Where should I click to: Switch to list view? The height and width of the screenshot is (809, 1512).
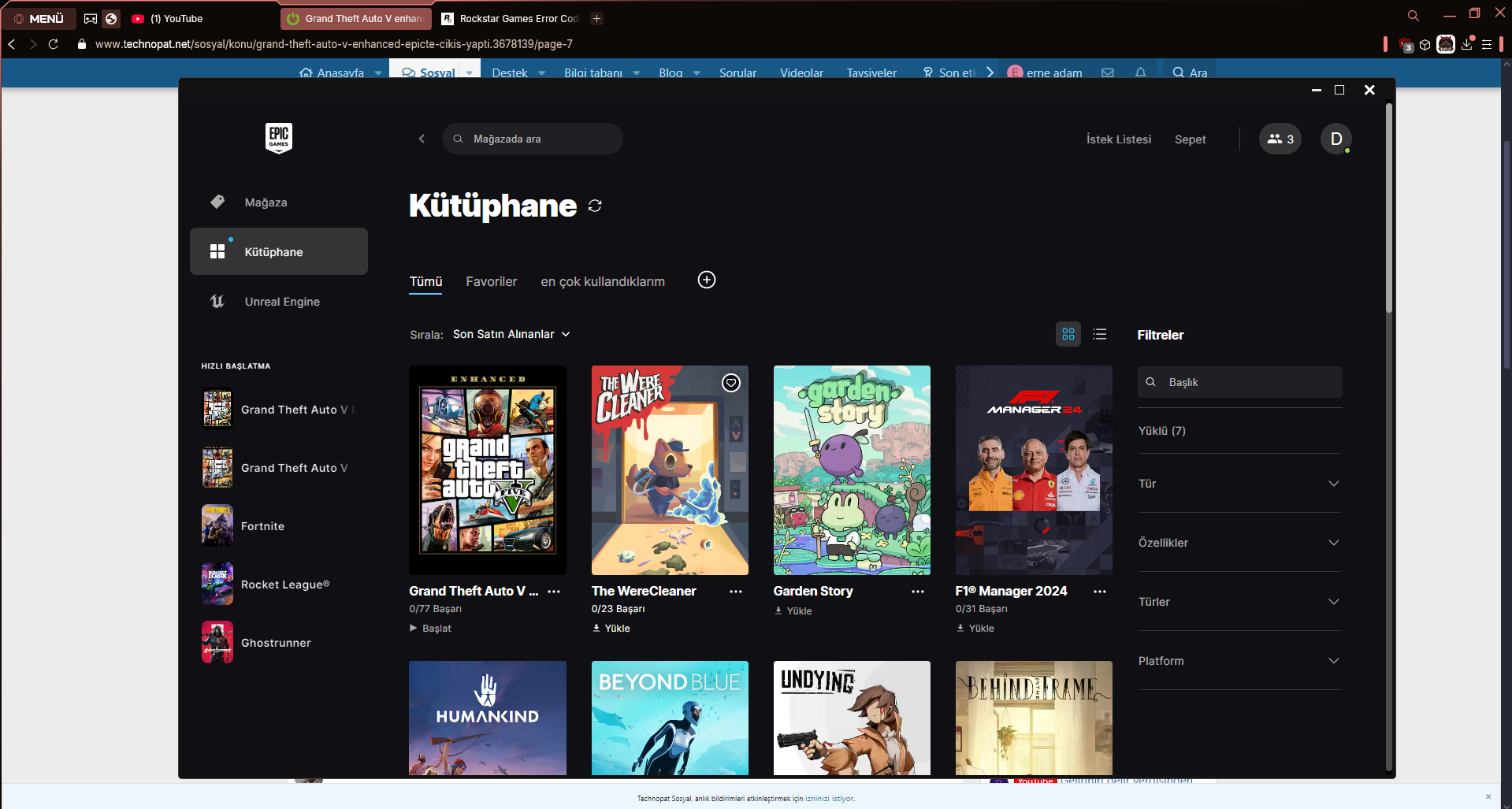click(x=1100, y=334)
